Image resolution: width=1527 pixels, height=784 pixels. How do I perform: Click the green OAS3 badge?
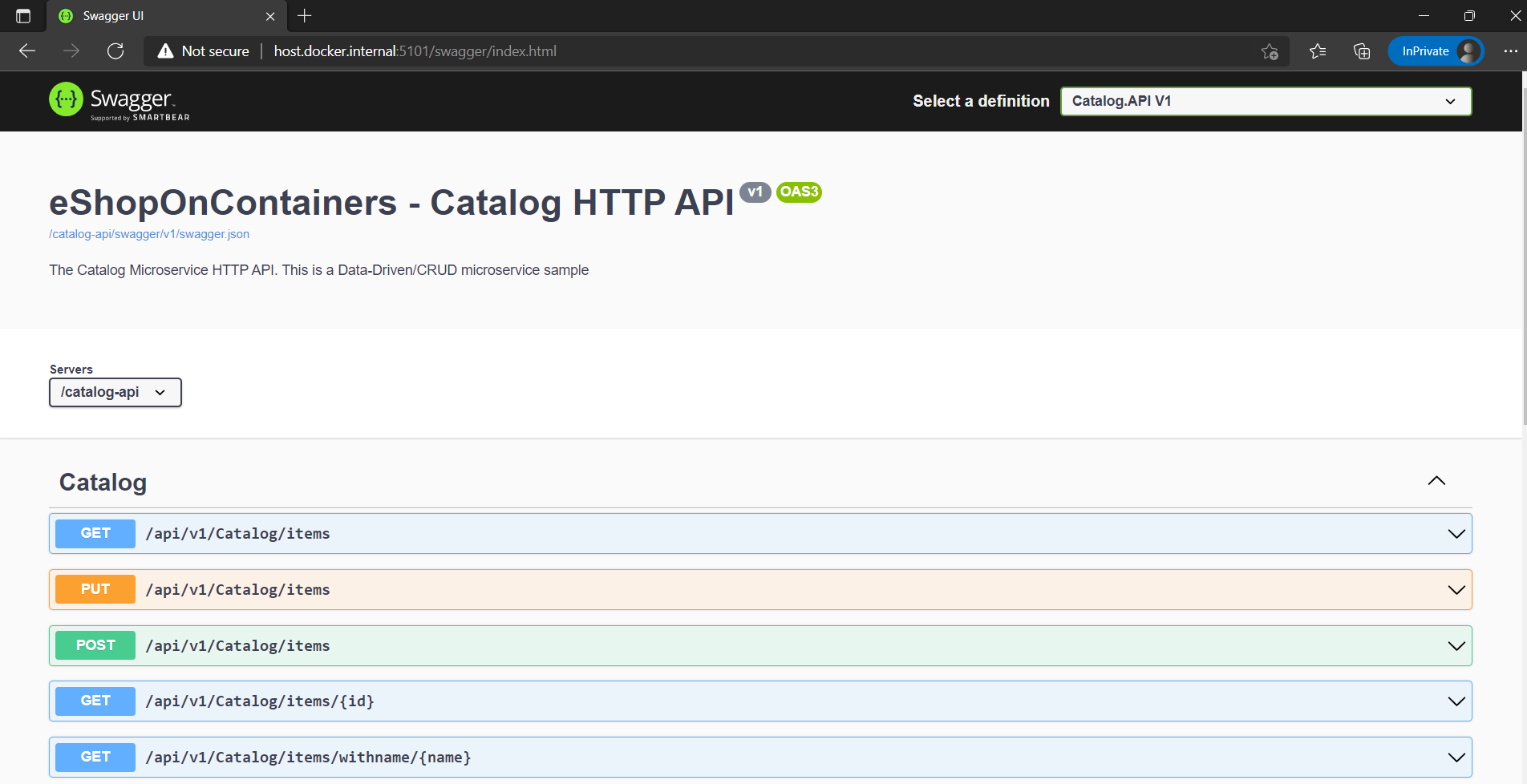[799, 192]
